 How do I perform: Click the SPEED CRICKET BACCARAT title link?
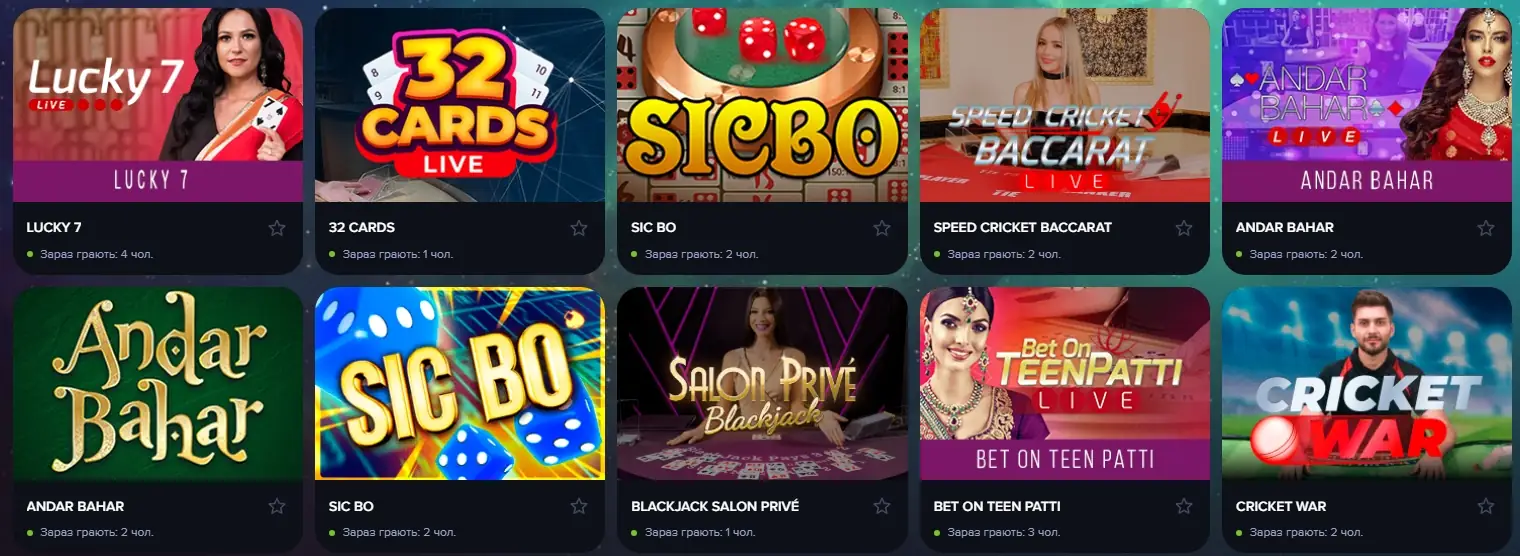(x=1022, y=227)
